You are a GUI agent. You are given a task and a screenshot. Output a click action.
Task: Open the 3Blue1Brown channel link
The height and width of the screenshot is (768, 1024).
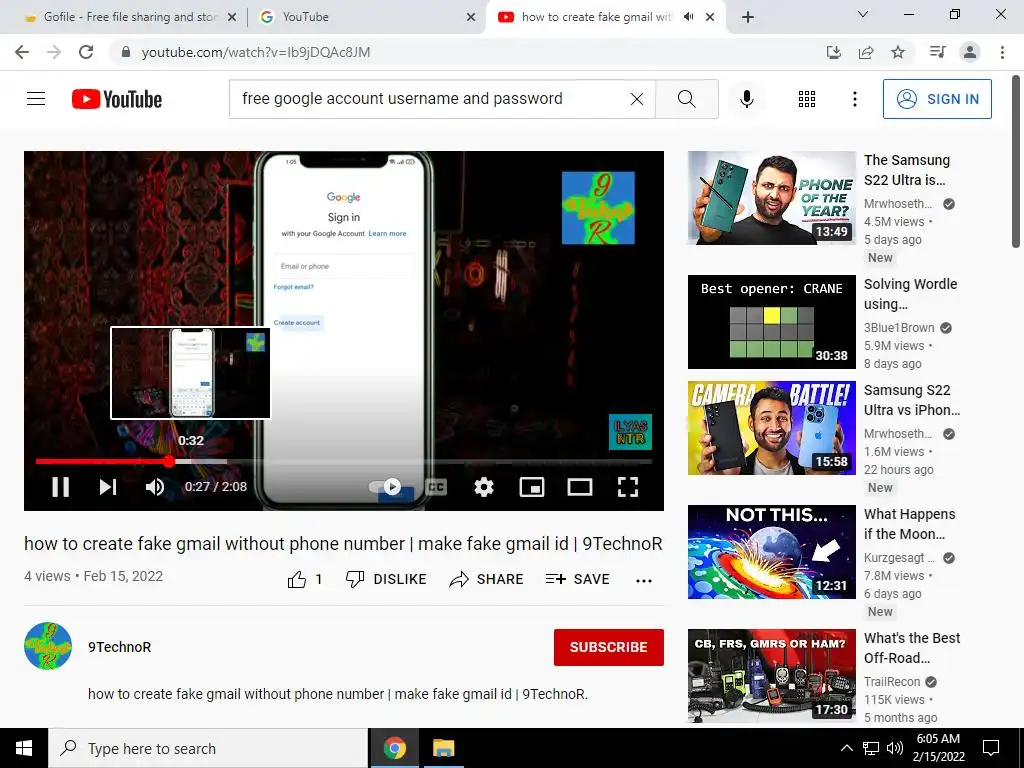click(x=899, y=328)
